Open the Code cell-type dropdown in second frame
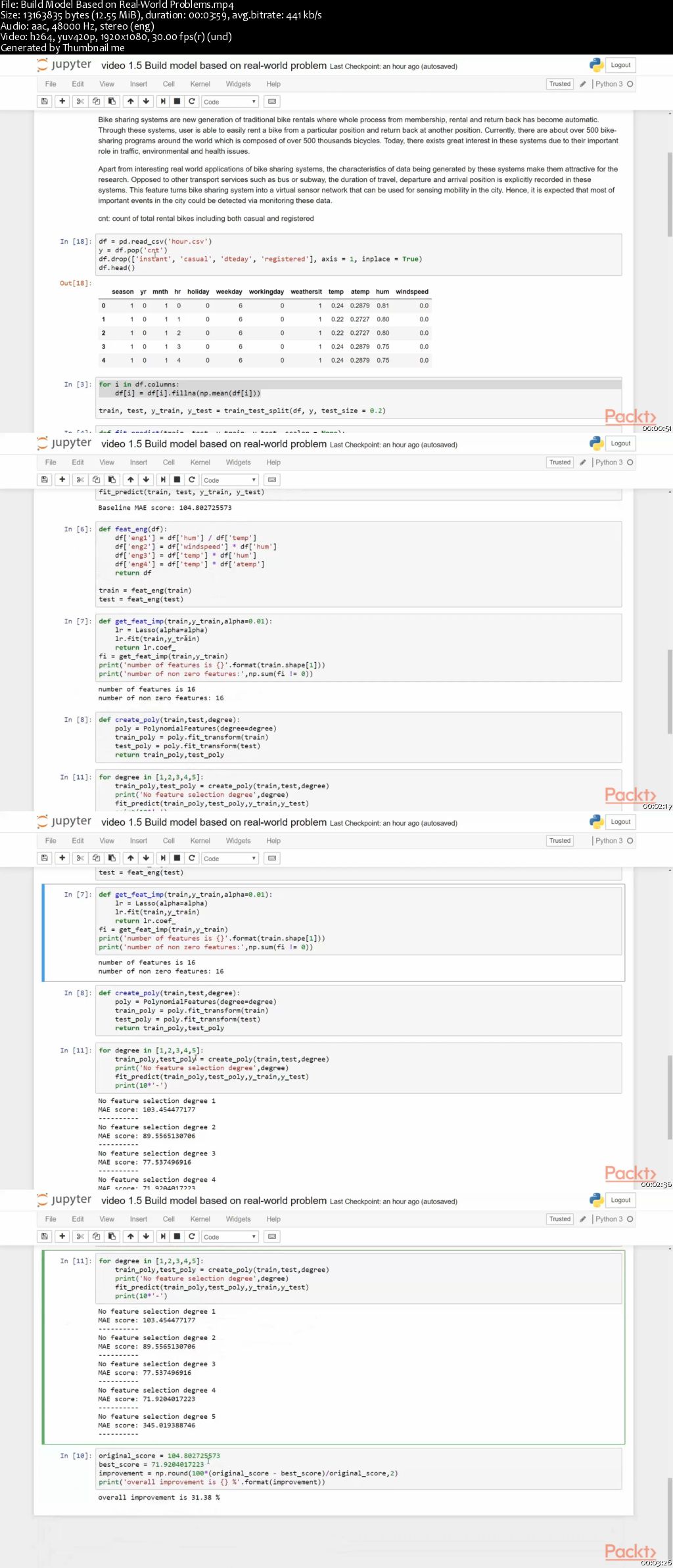The image size is (673, 1568). click(x=229, y=480)
